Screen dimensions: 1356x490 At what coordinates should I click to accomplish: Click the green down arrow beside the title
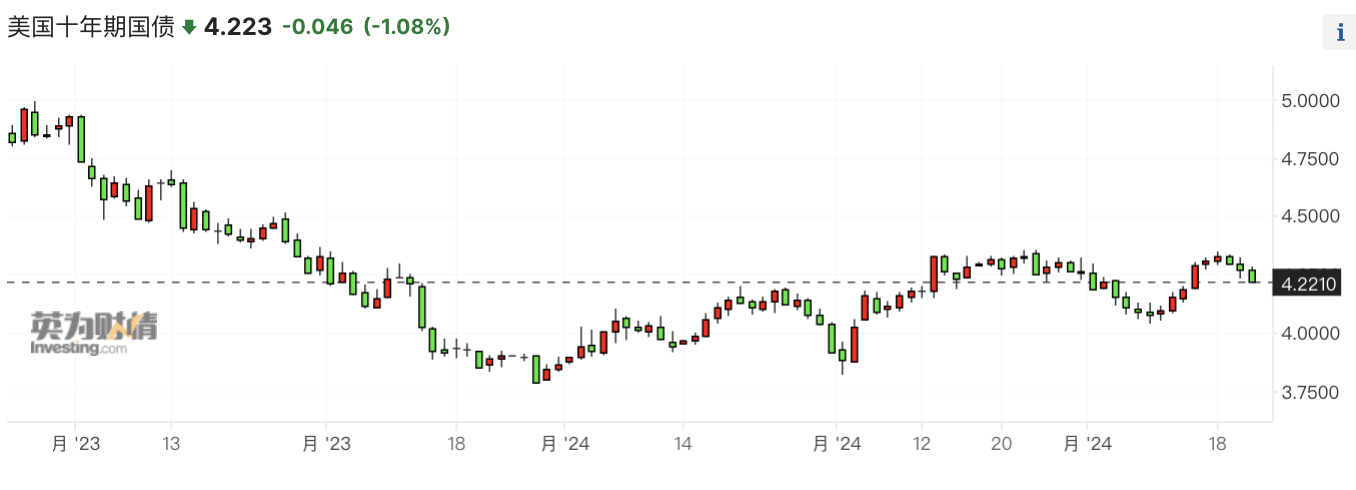coord(190,28)
